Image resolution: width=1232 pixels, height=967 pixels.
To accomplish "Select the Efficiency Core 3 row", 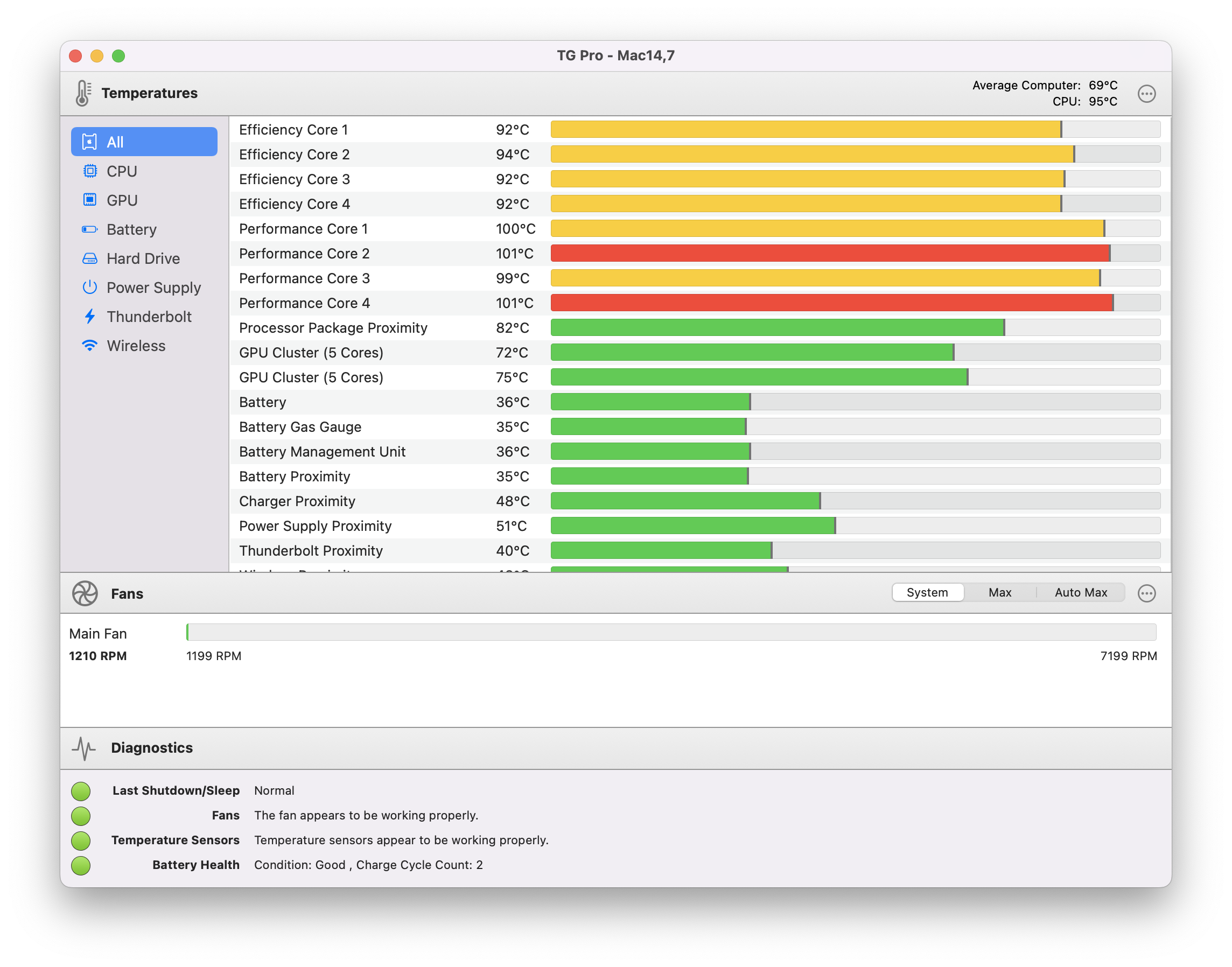I will click(699, 179).
